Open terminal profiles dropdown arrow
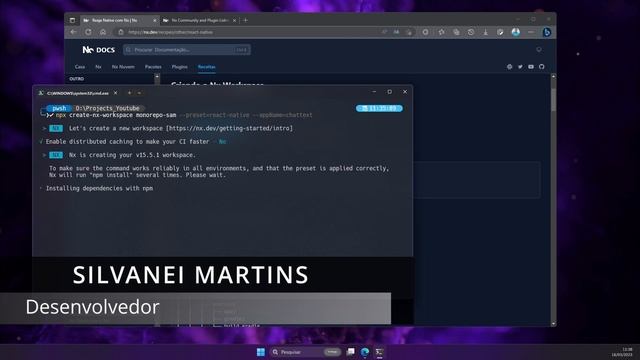This screenshot has height=360, width=640. 139,93
